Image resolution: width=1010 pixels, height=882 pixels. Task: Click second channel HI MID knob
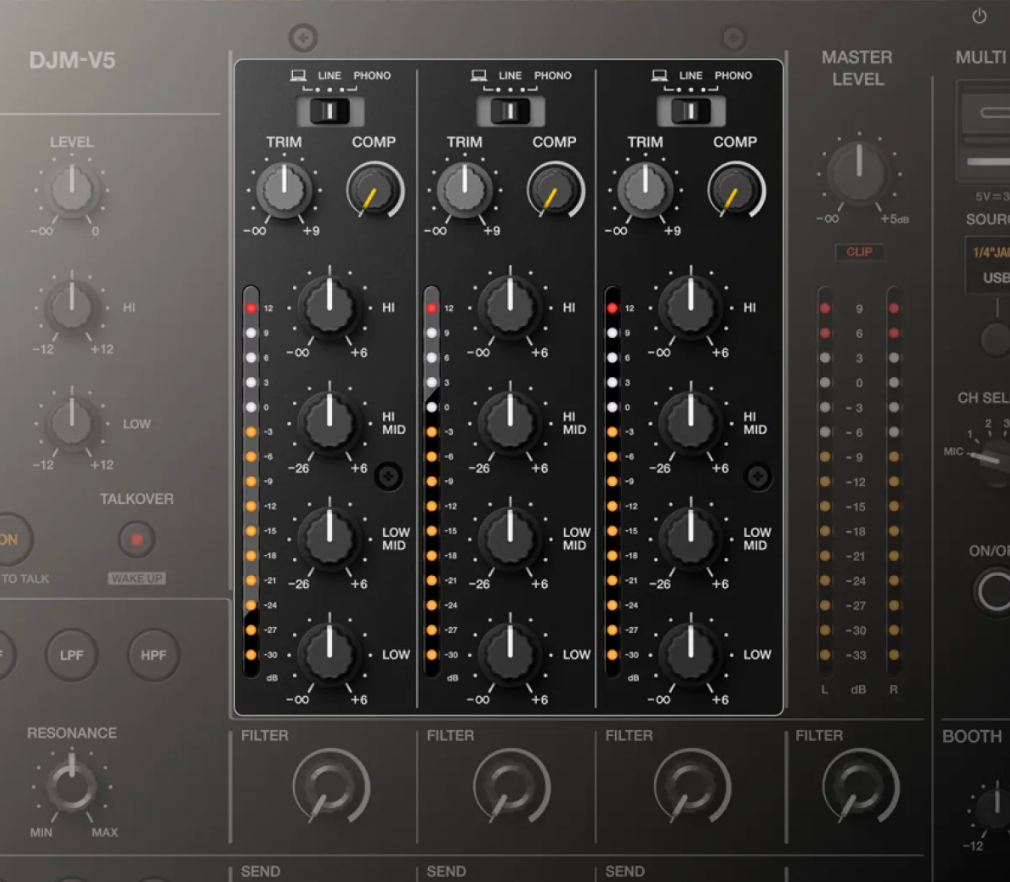[510, 423]
